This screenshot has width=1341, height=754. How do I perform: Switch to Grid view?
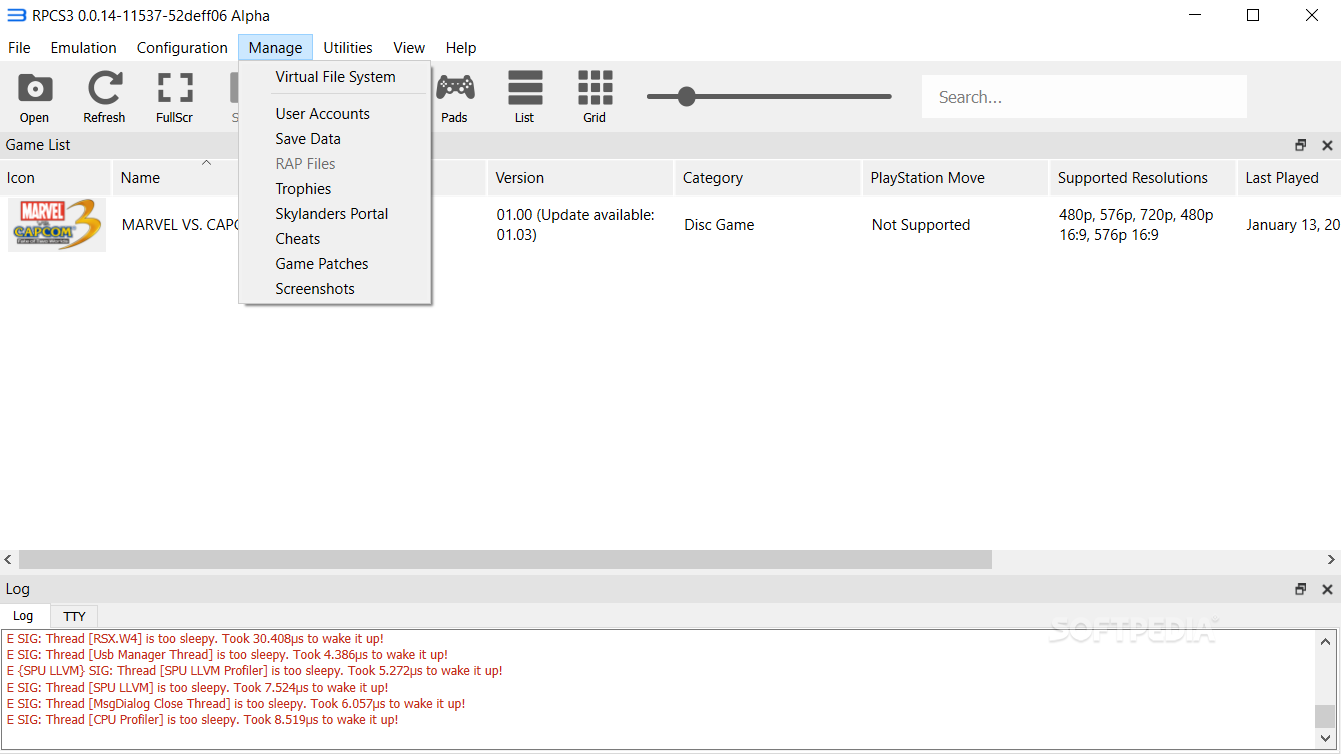[595, 97]
